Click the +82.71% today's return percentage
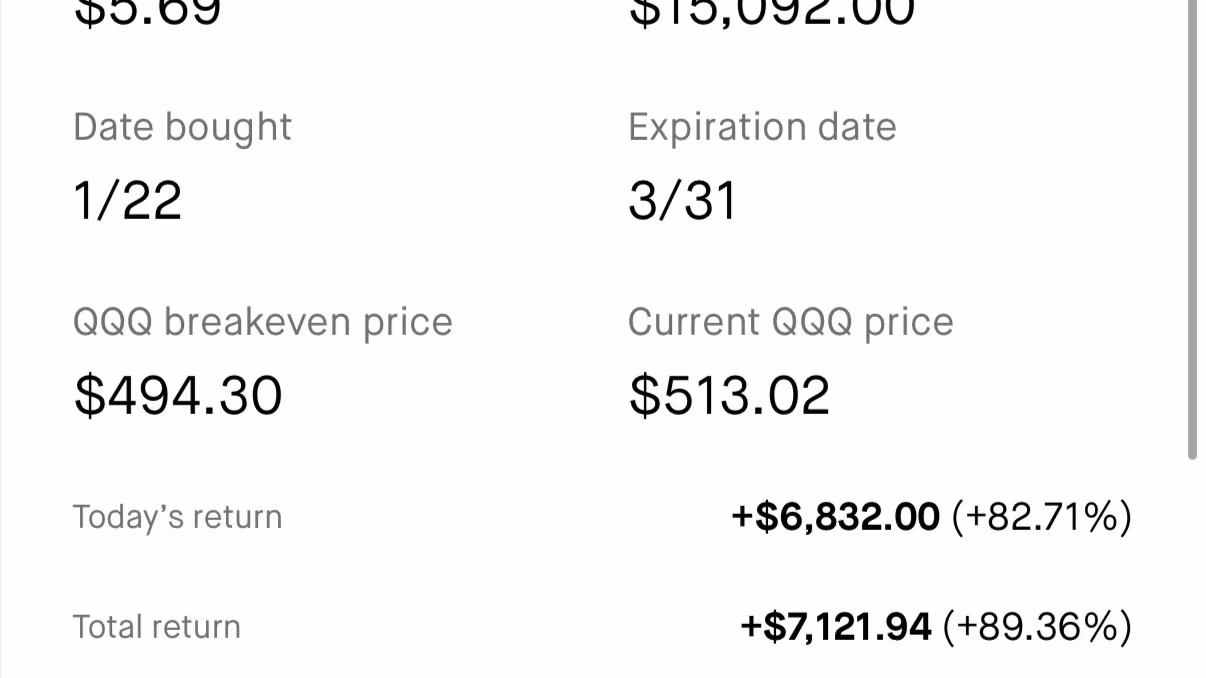 point(1041,517)
